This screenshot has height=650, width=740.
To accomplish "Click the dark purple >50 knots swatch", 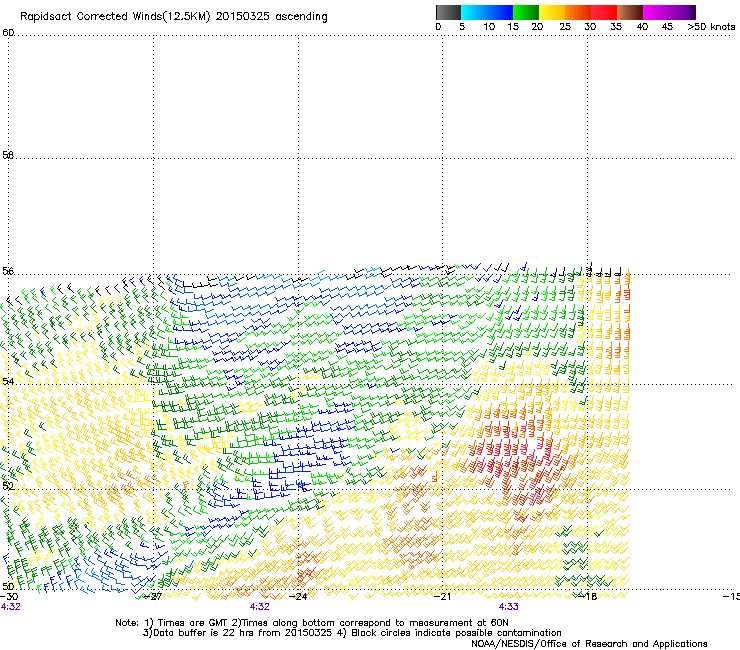I will [693, 12].
